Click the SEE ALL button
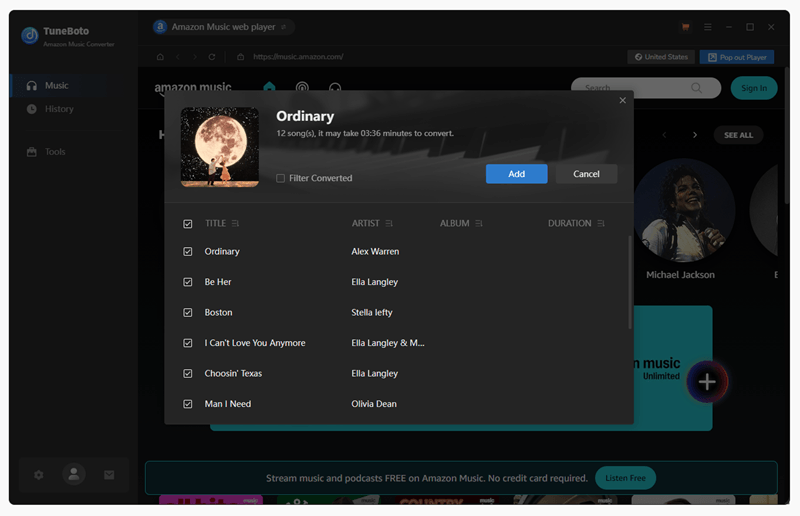 pos(738,135)
